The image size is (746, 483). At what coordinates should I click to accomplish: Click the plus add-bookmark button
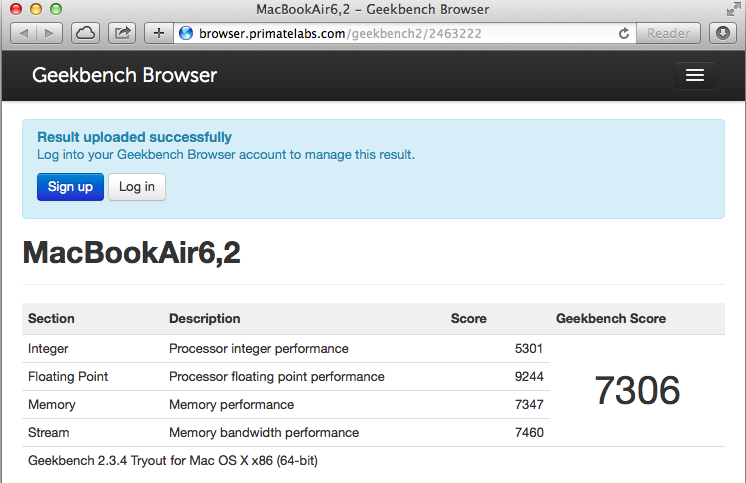click(159, 33)
